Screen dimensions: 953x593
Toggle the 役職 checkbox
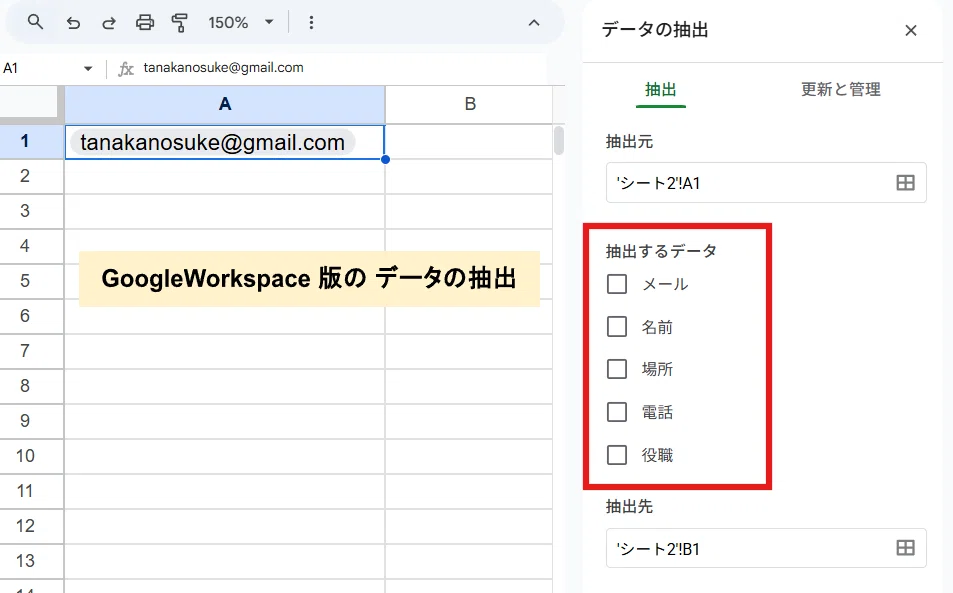[x=617, y=455]
